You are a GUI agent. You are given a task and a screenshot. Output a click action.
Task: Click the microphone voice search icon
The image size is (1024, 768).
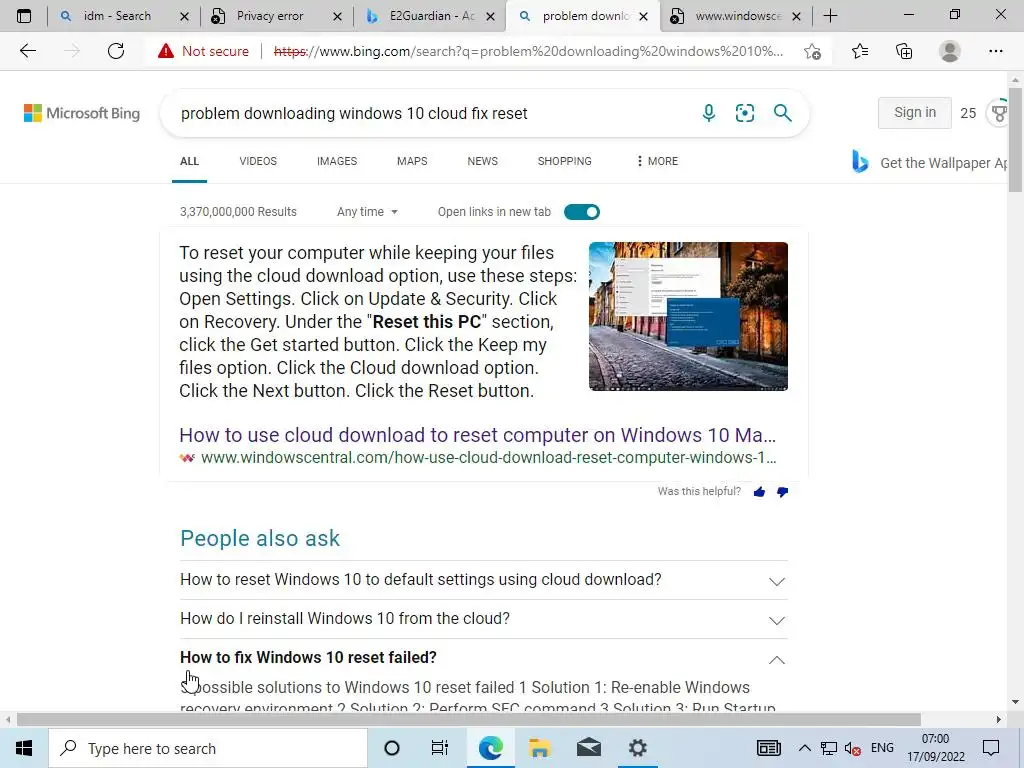[709, 113]
